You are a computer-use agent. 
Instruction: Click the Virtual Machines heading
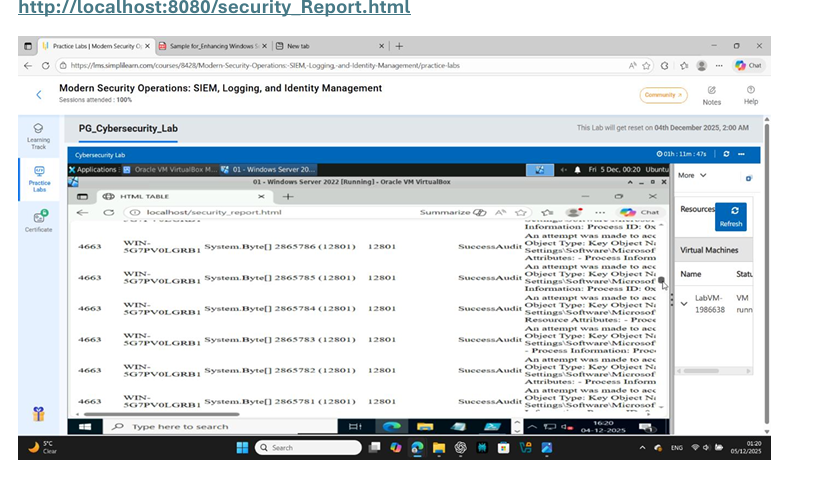pyautogui.click(x=709, y=250)
